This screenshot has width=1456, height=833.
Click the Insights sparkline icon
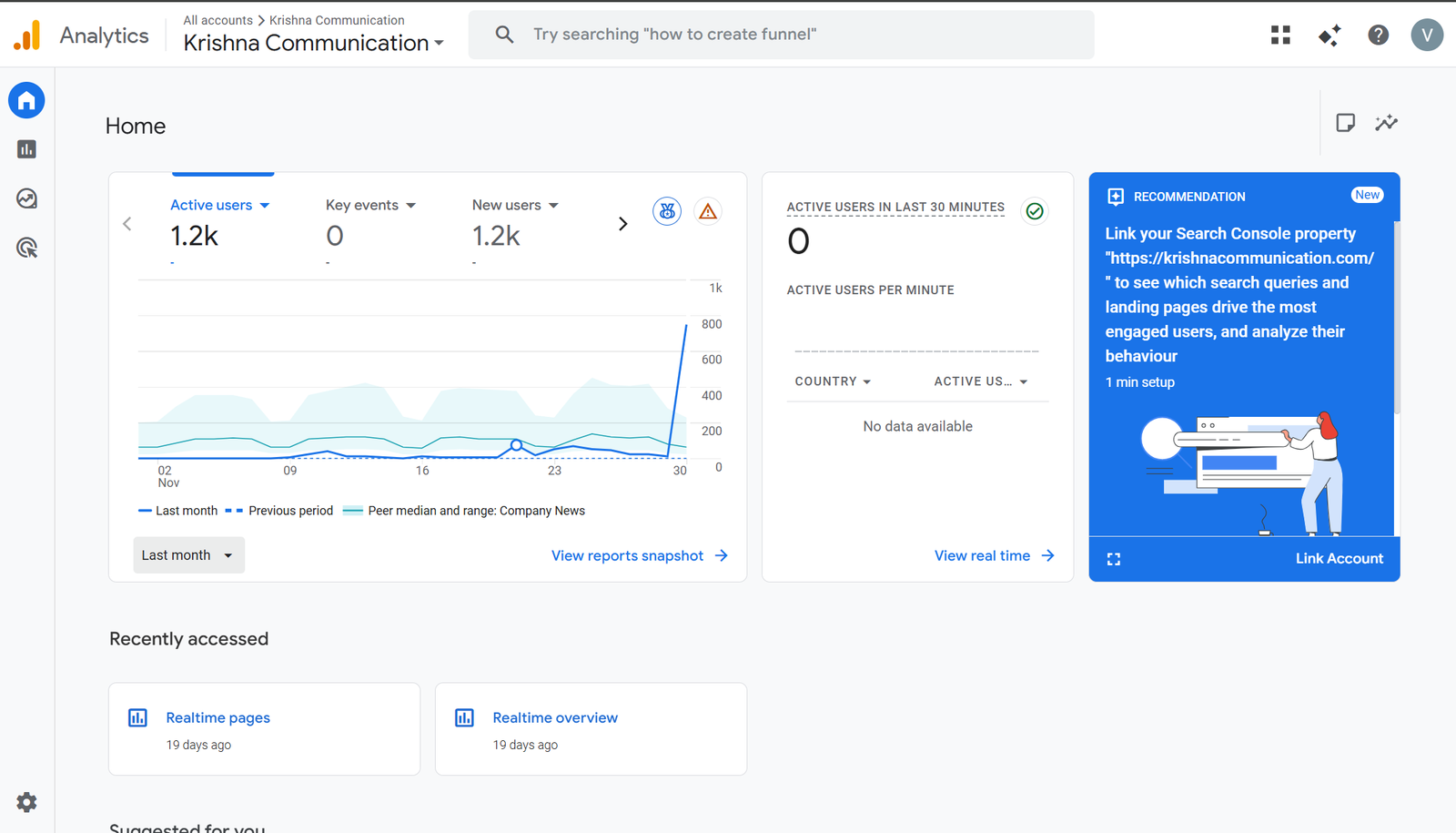pyautogui.click(x=1386, y=123)
